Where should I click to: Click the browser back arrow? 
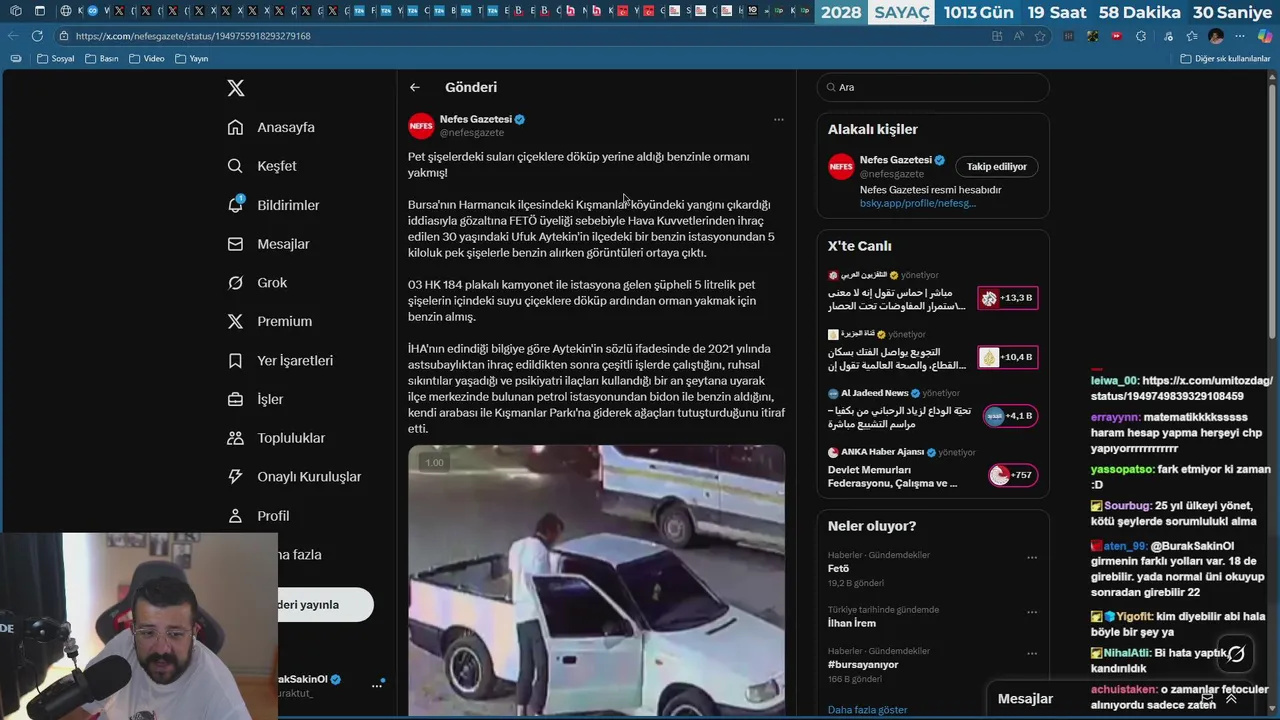13,36
